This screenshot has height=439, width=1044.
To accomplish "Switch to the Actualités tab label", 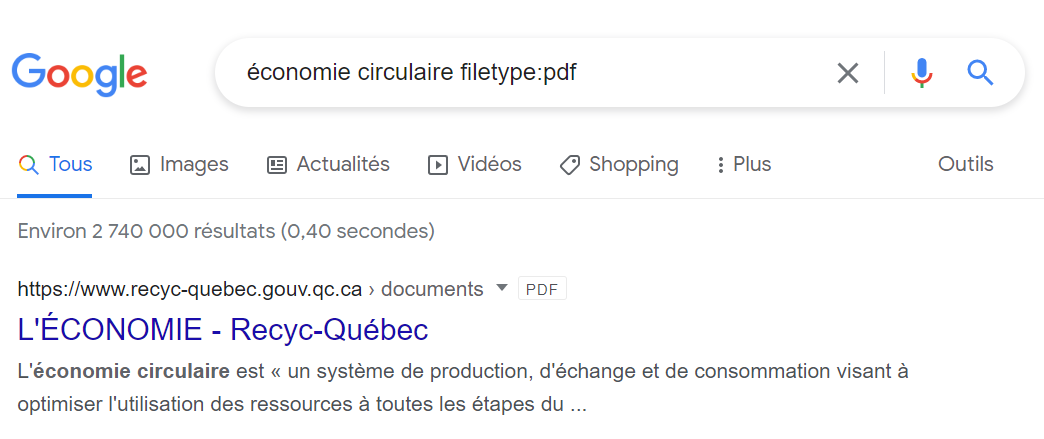I will (343, 164).
